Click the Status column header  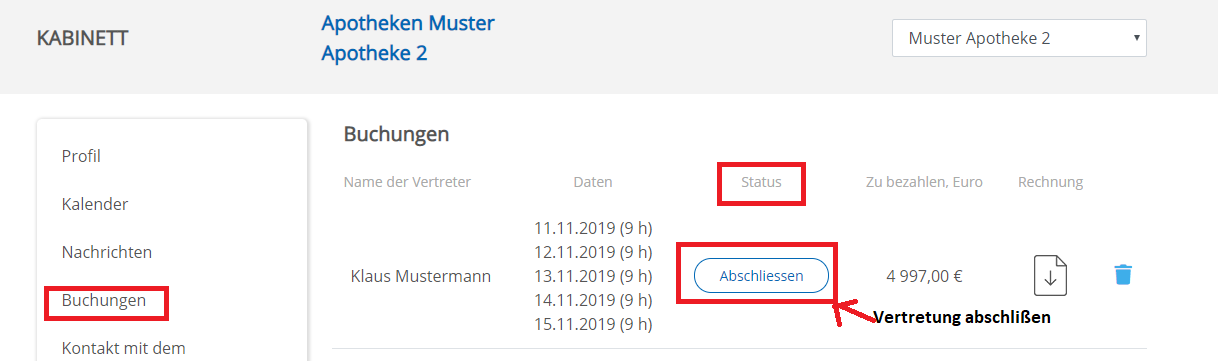click(761, 182)
